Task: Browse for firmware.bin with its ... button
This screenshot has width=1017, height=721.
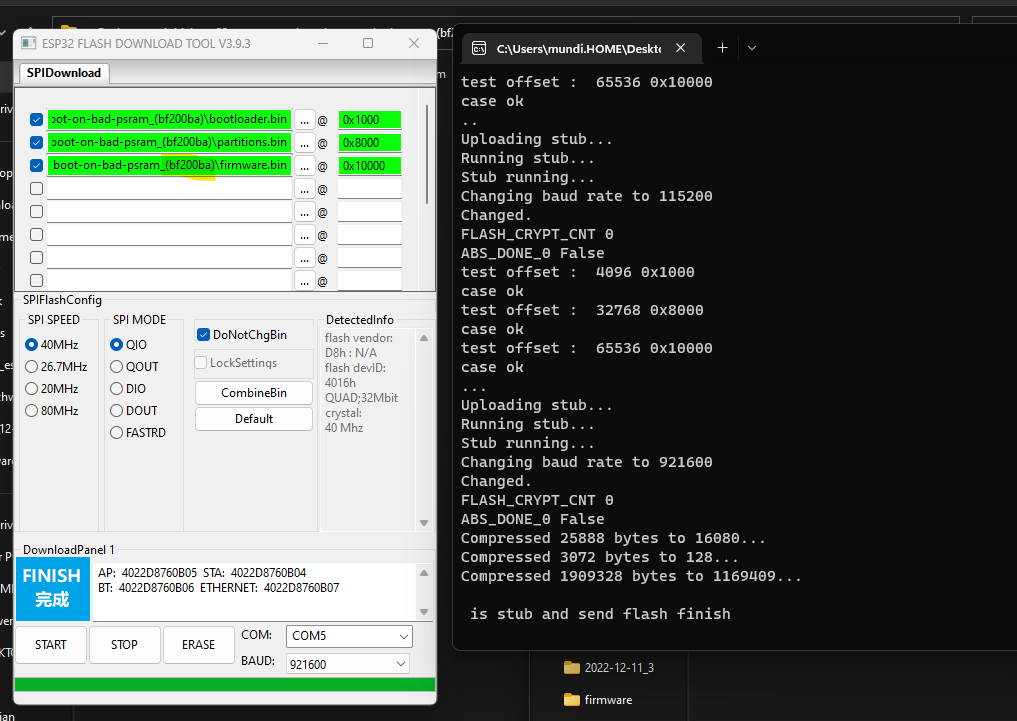Action: point(305,166)
